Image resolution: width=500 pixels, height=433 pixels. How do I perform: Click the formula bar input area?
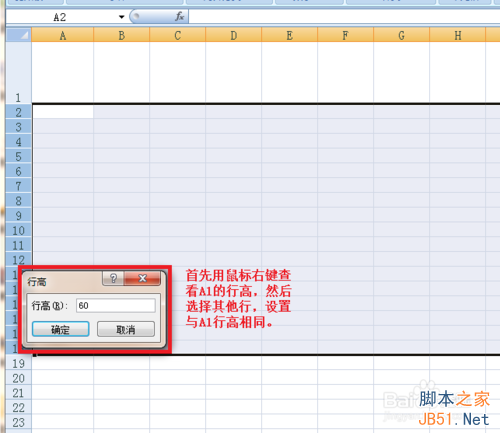344,17
